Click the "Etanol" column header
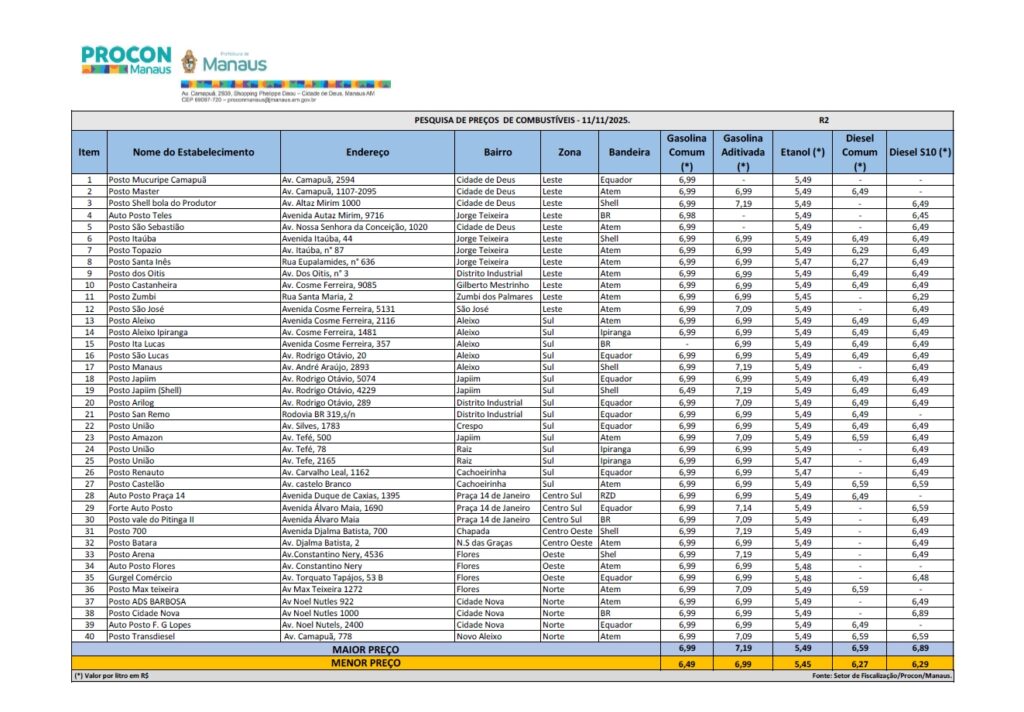 803,152
